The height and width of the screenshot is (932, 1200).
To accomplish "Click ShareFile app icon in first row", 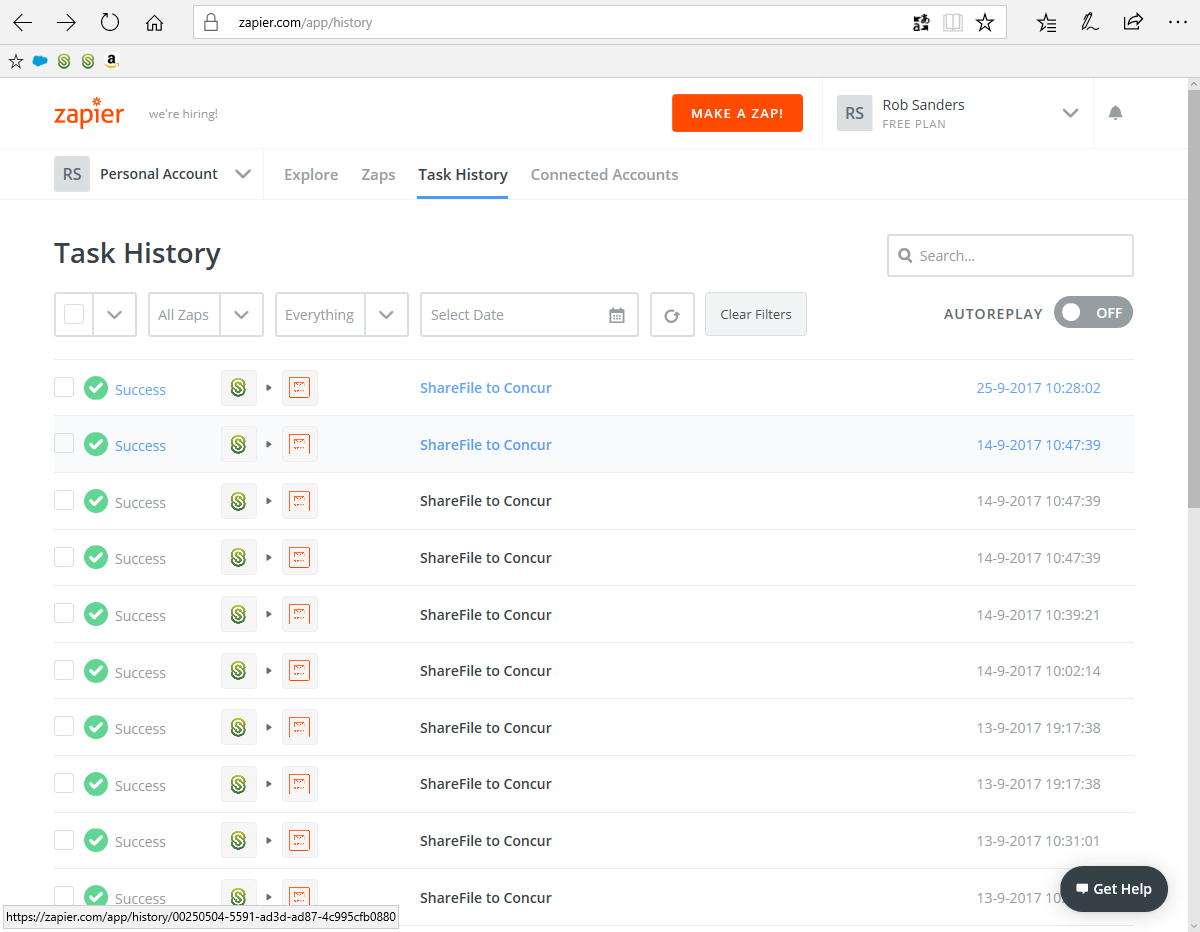I will tap(238, 388).
